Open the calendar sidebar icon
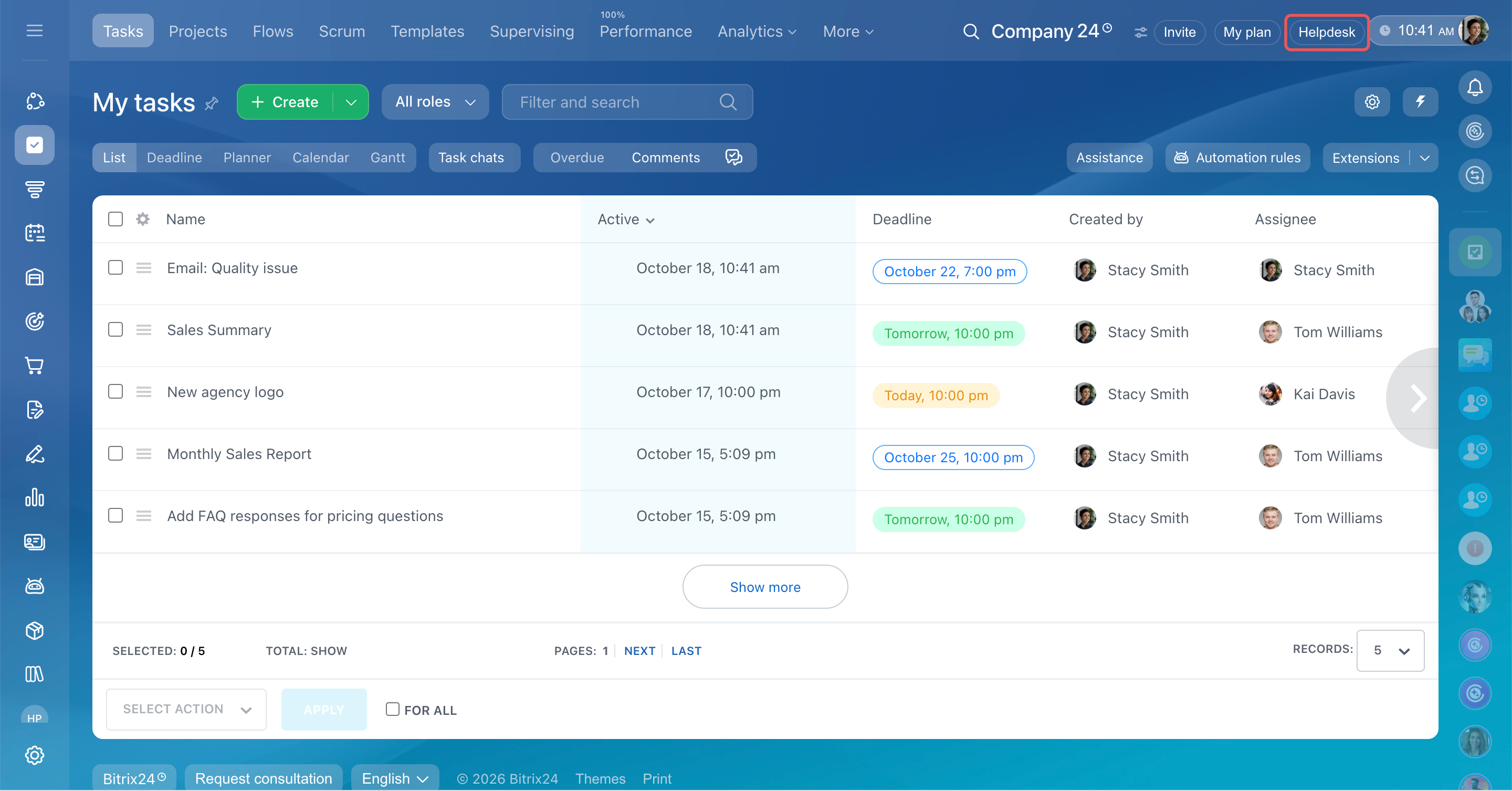The image size is (1512, 791). [35, 233]
